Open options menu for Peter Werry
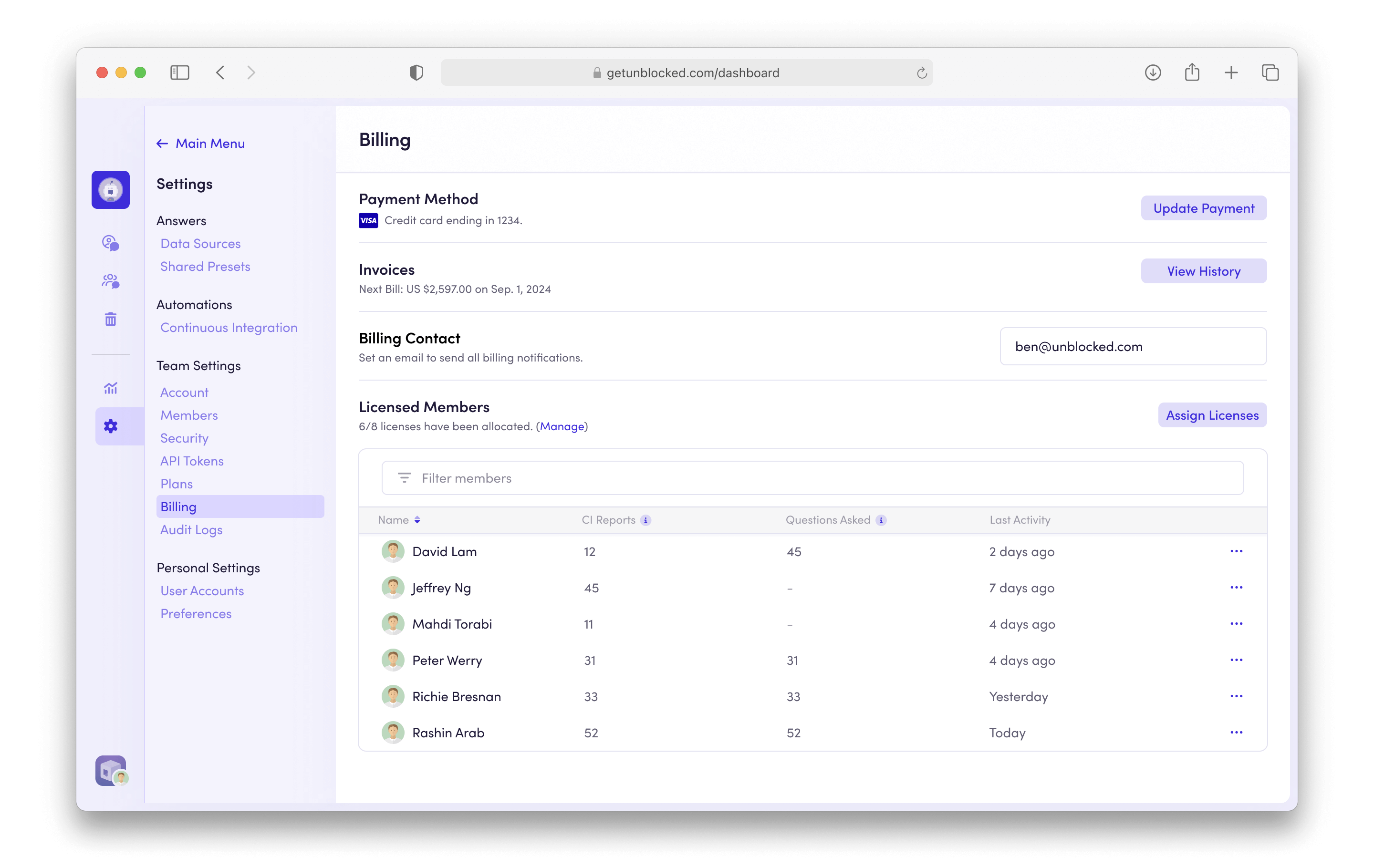The image size is (1374, 868). coord(1236,660)
